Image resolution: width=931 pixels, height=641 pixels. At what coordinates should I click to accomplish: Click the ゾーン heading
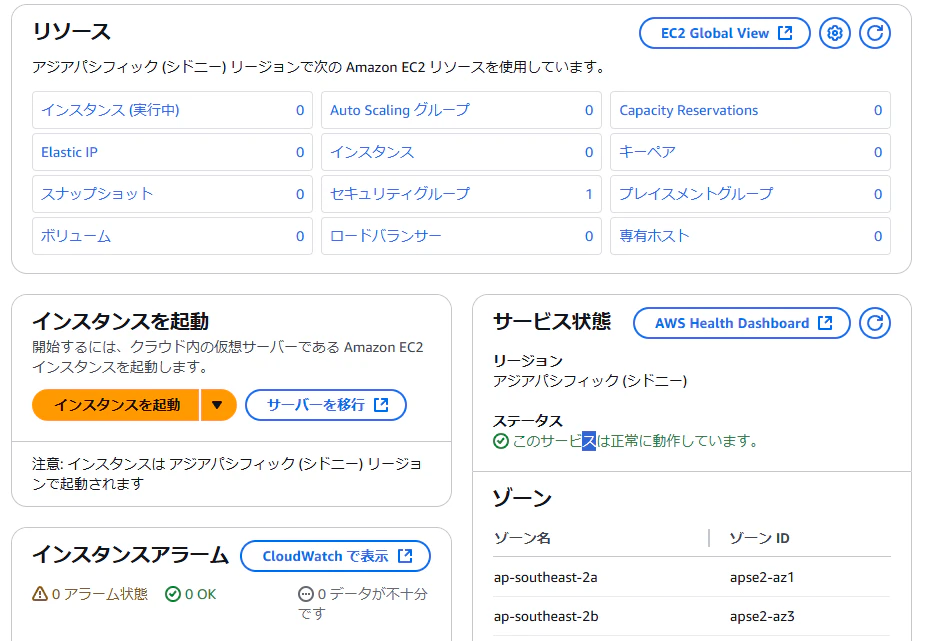[522, 498]
